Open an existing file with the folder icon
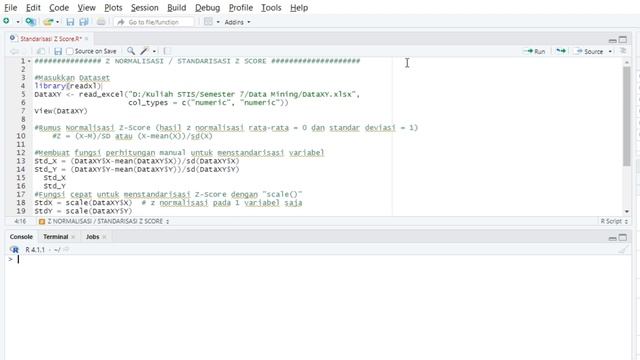640x360 pixels. pyautogui.click(x=48, y=22)
